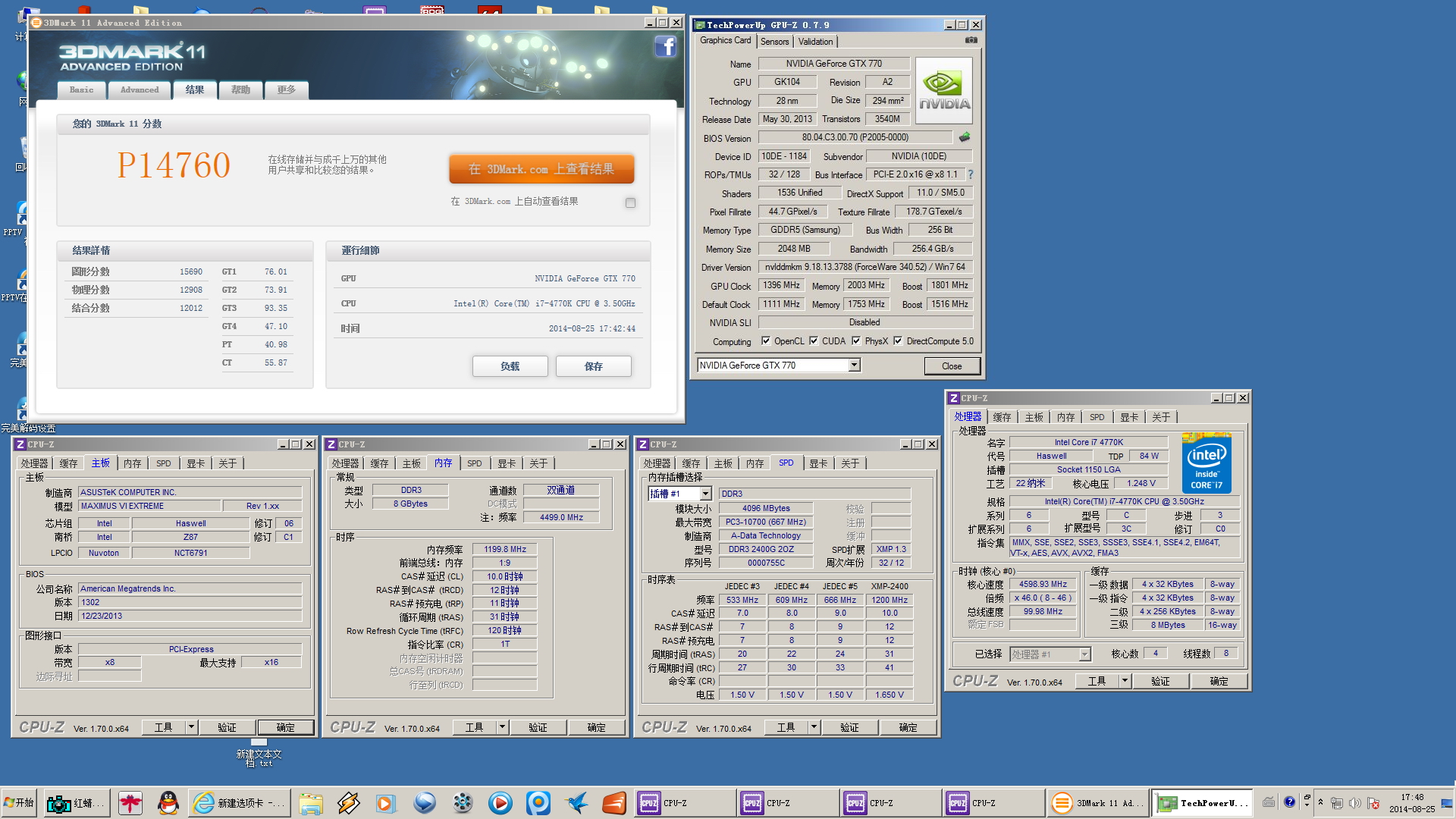Click the Bus Interface question mark icon

(x=970, y=174)
